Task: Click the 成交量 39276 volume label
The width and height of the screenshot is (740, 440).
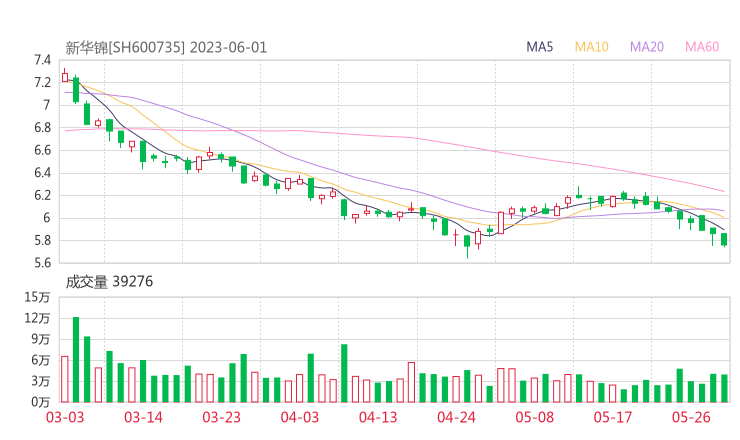Action: (x=109, y=282)
